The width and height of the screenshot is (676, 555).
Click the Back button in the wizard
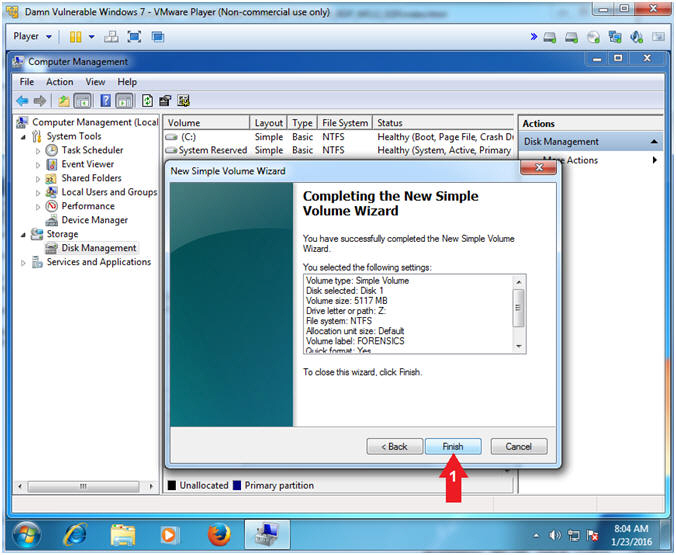click(x=394, y=446)
